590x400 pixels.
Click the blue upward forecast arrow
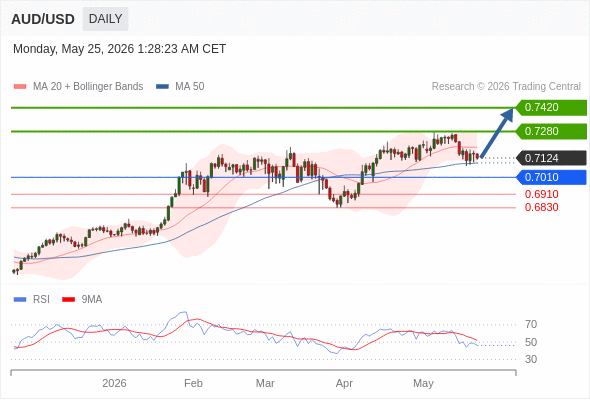click(x=497, y=133)
